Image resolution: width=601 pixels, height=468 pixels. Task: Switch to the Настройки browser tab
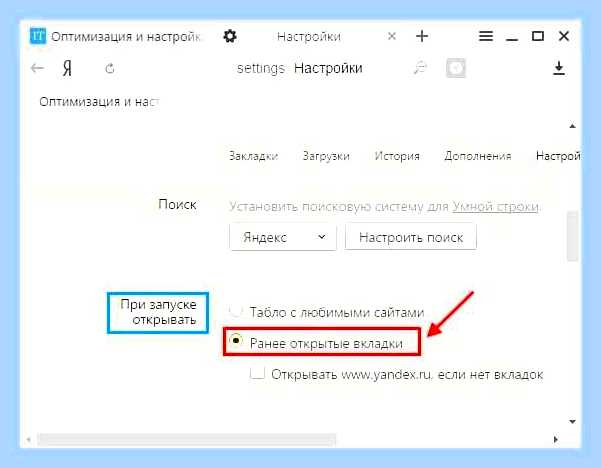coord(309,36)
